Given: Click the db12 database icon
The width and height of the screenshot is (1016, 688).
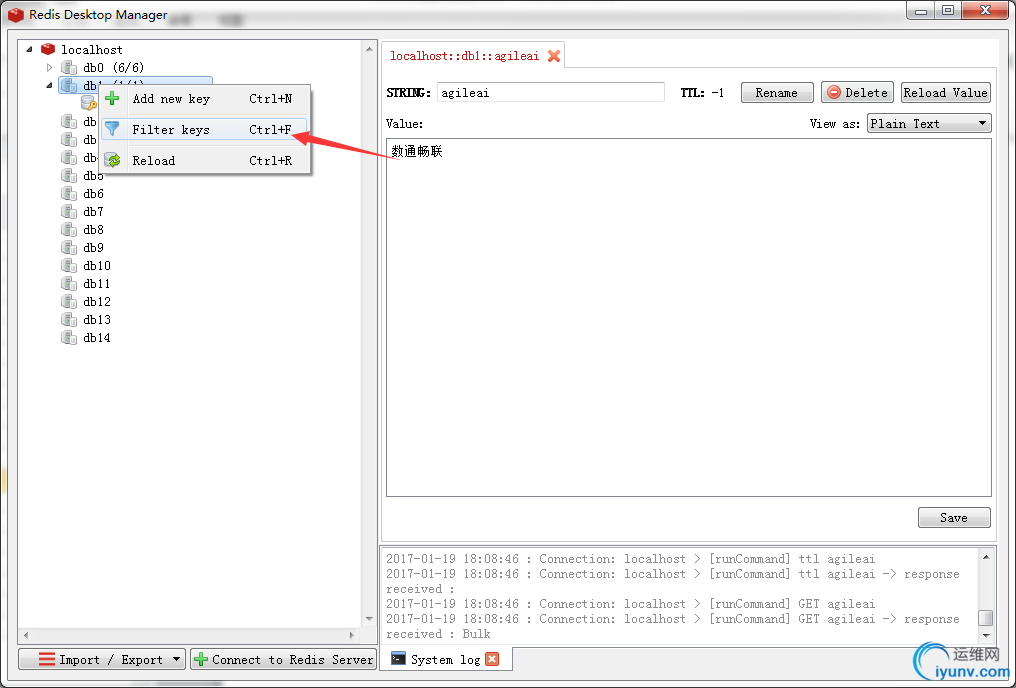Looking at the screenshot, I should (x=69, y=301).
